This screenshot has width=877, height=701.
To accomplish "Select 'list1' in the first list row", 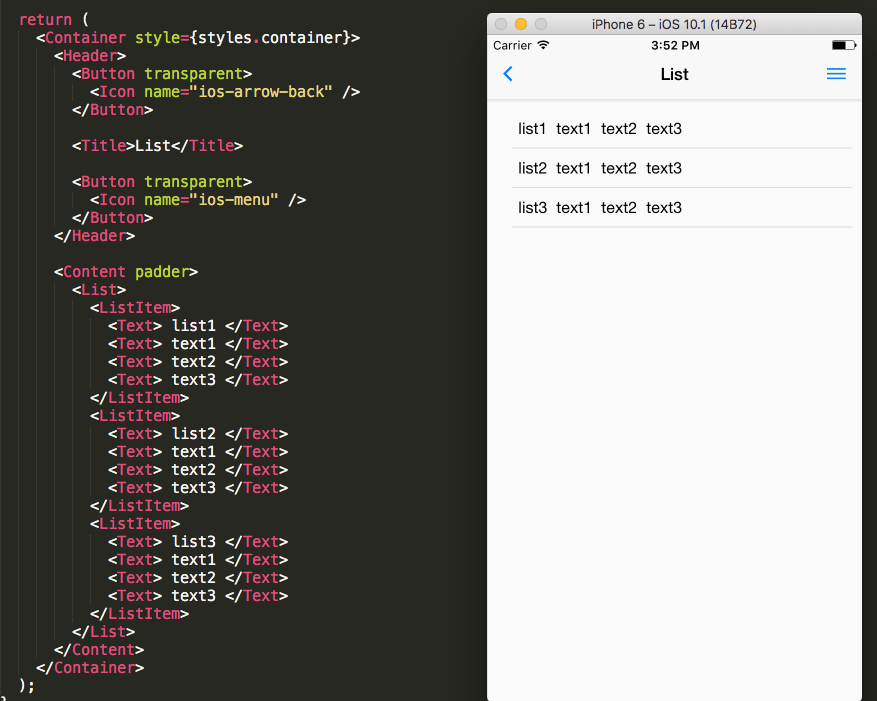I will tap(532, 129).
